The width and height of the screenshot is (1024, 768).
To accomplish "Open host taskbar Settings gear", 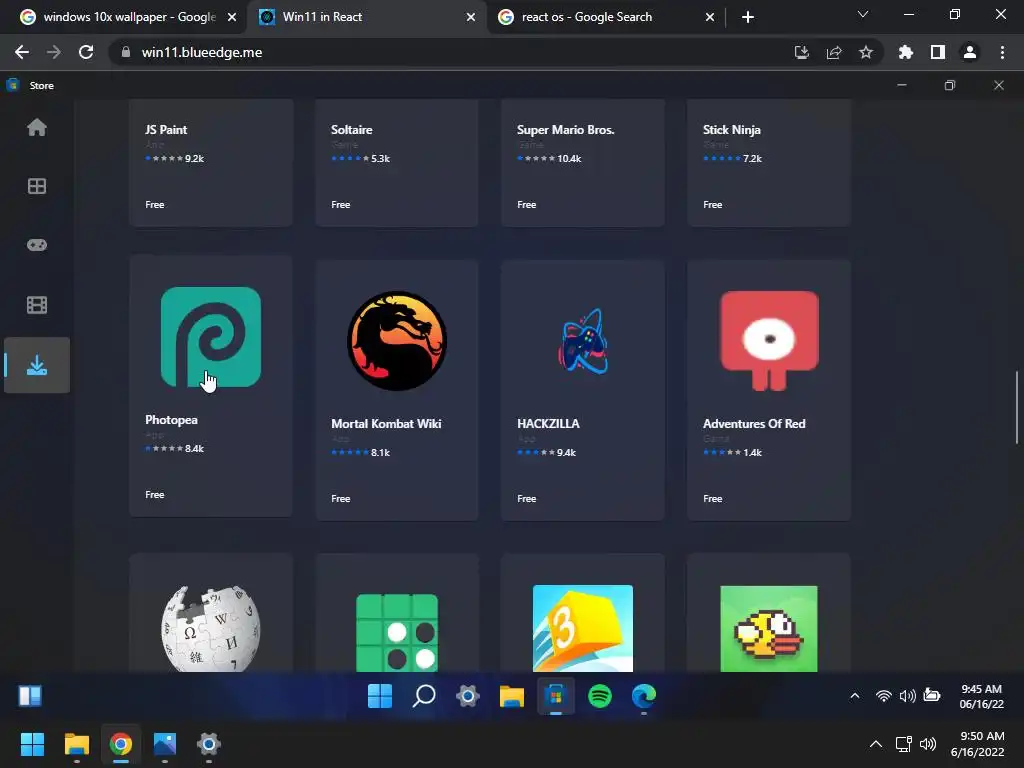I will tap(208, 744).
